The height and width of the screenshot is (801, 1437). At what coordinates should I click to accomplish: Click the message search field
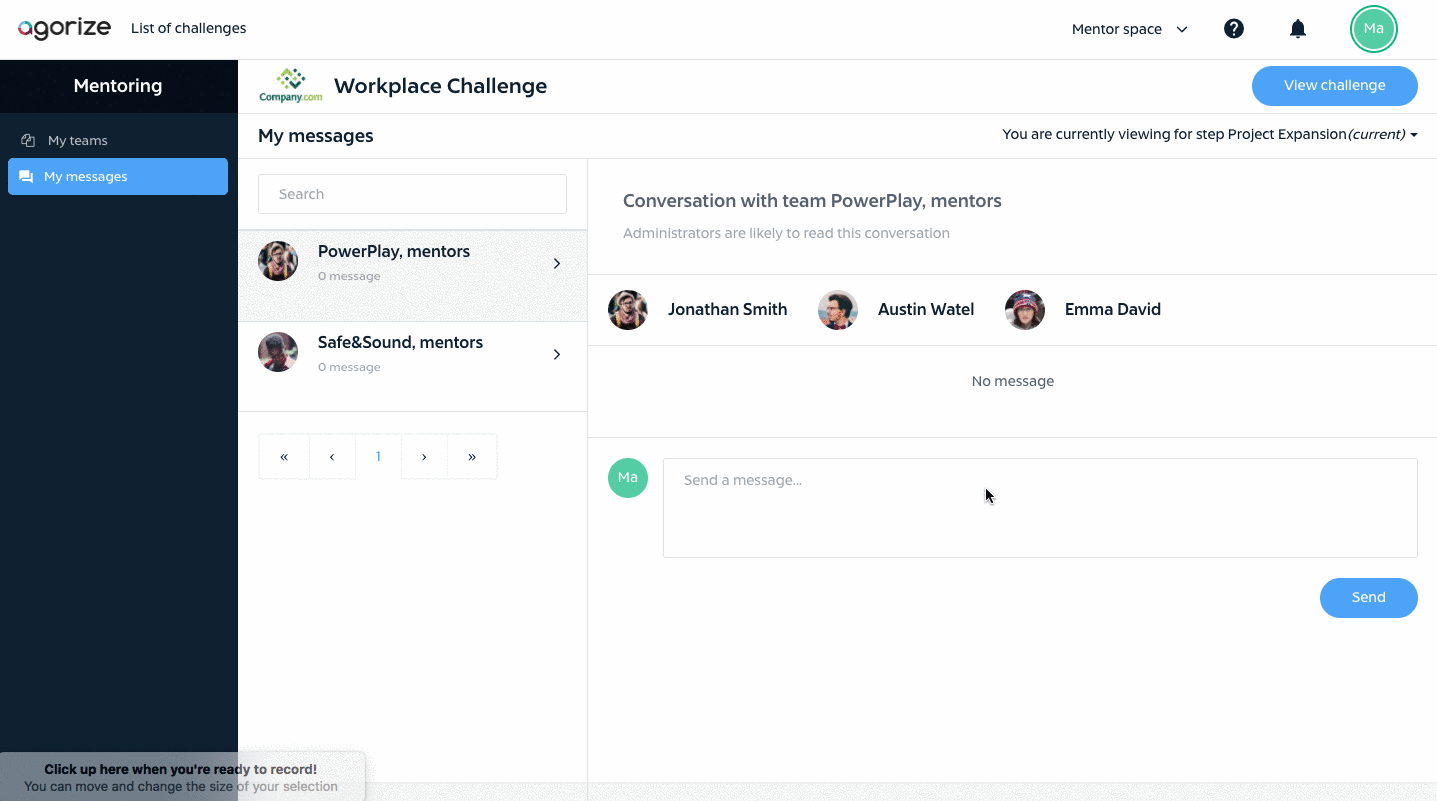click(x=412, y=194)
